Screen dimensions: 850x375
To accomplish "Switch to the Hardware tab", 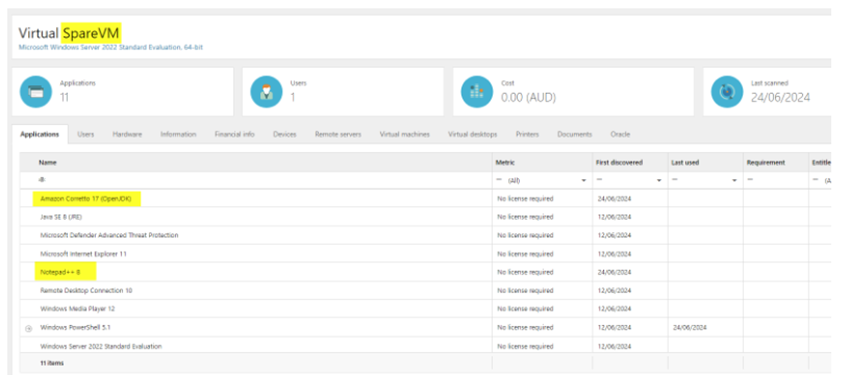I will tap(127, 134).
